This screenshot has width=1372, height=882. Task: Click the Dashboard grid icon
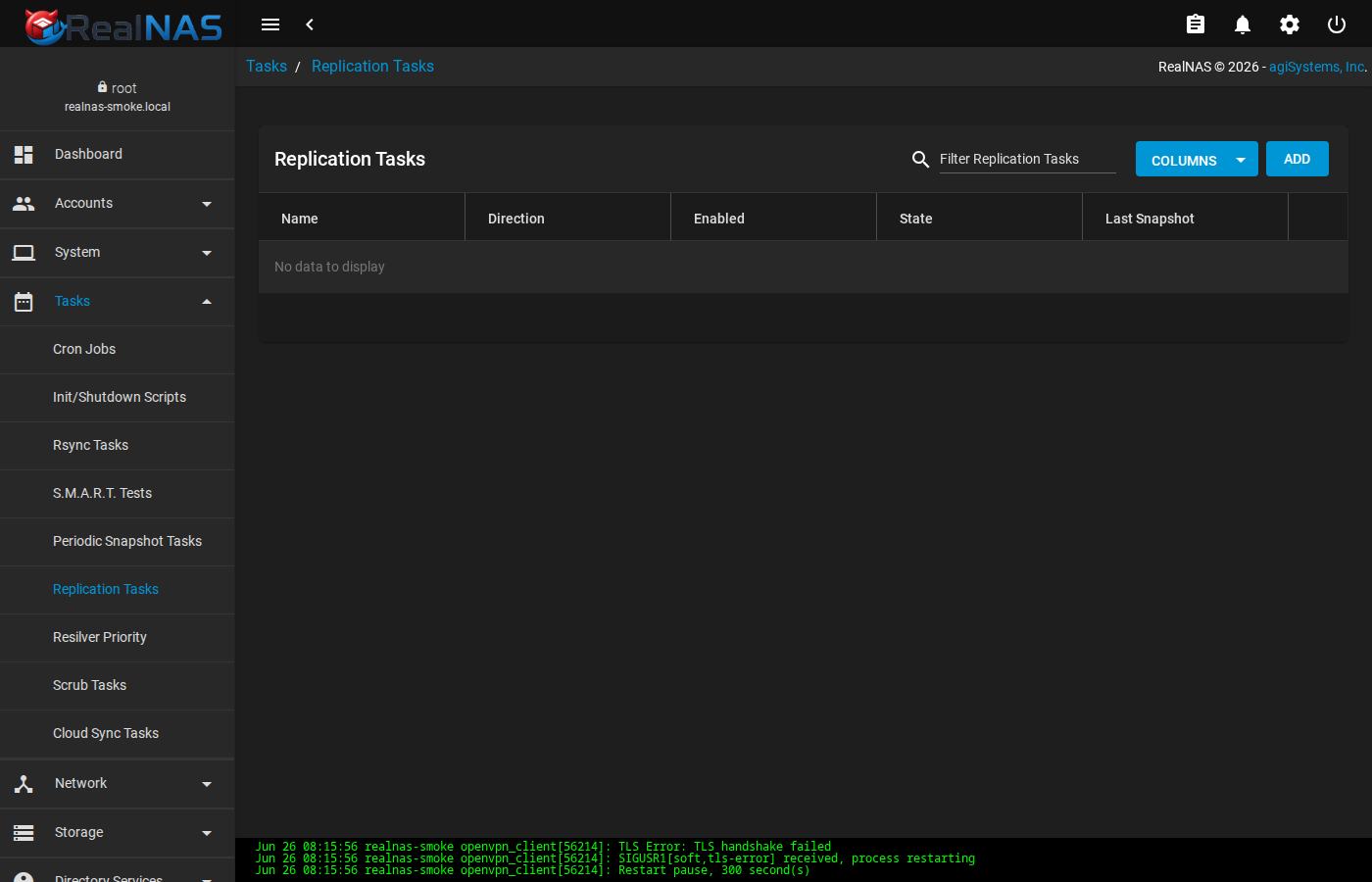click(x=24, y=155)
